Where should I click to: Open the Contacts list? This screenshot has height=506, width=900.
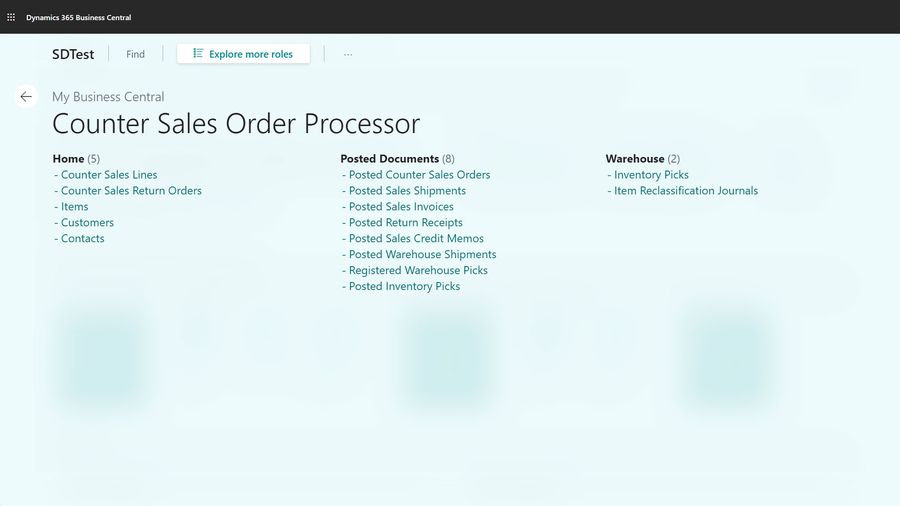point(82,239)
